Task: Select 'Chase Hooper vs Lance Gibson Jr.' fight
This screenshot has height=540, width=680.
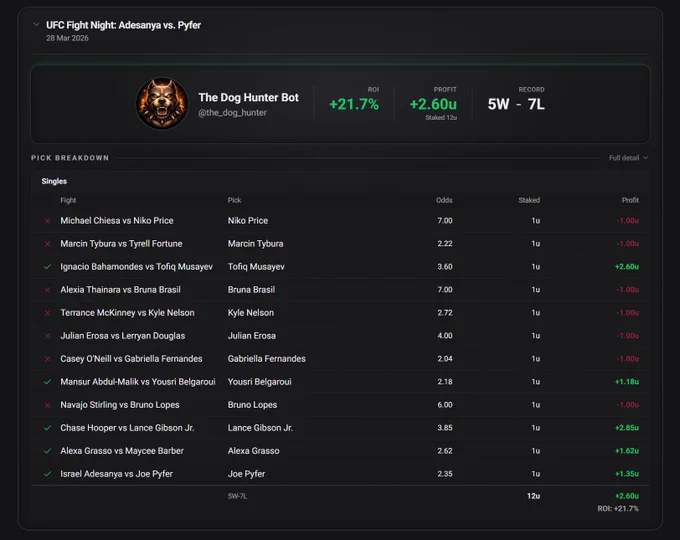Action: coord(127,428)
